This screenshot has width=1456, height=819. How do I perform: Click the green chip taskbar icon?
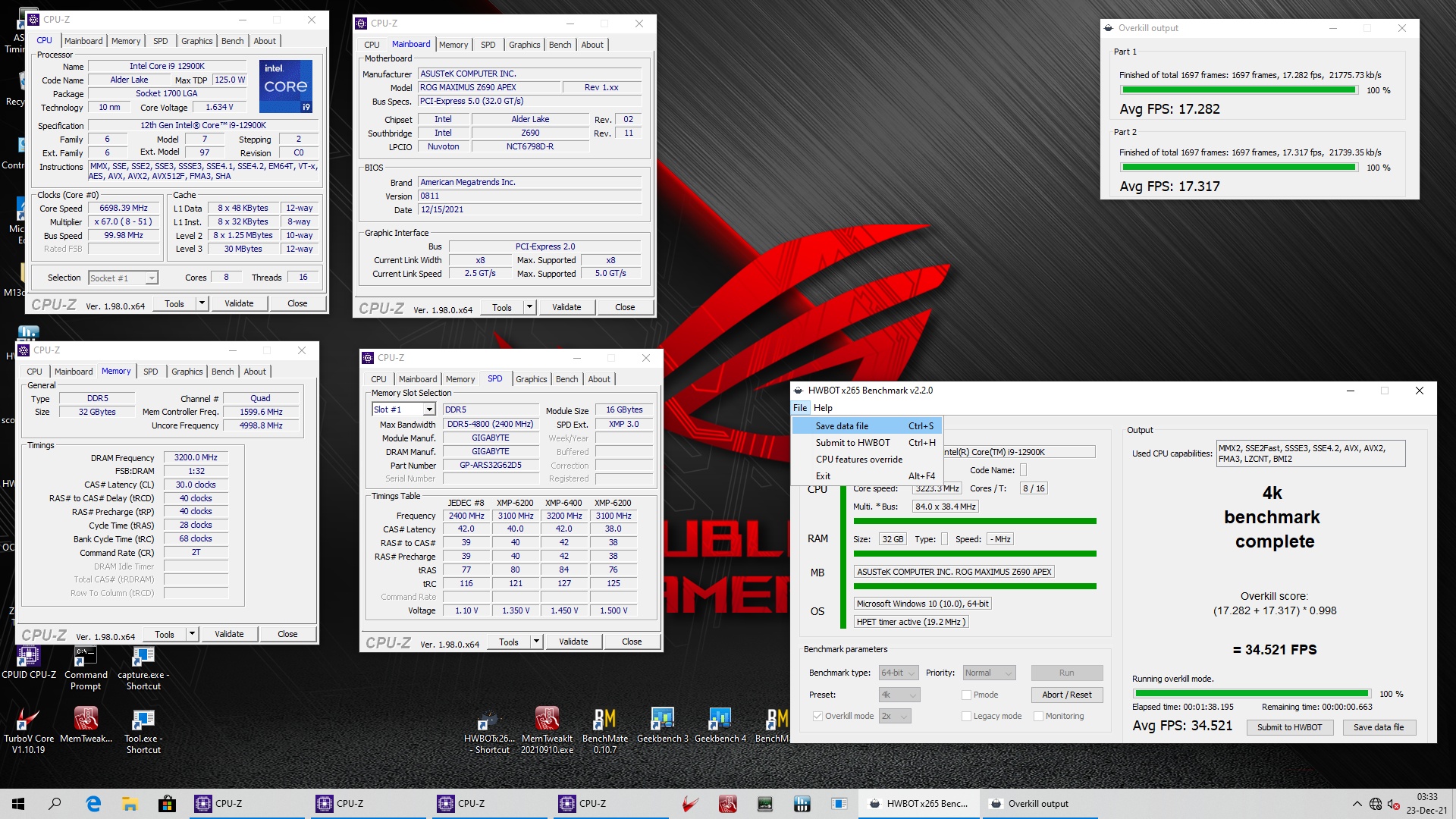[x=764, y=804]
